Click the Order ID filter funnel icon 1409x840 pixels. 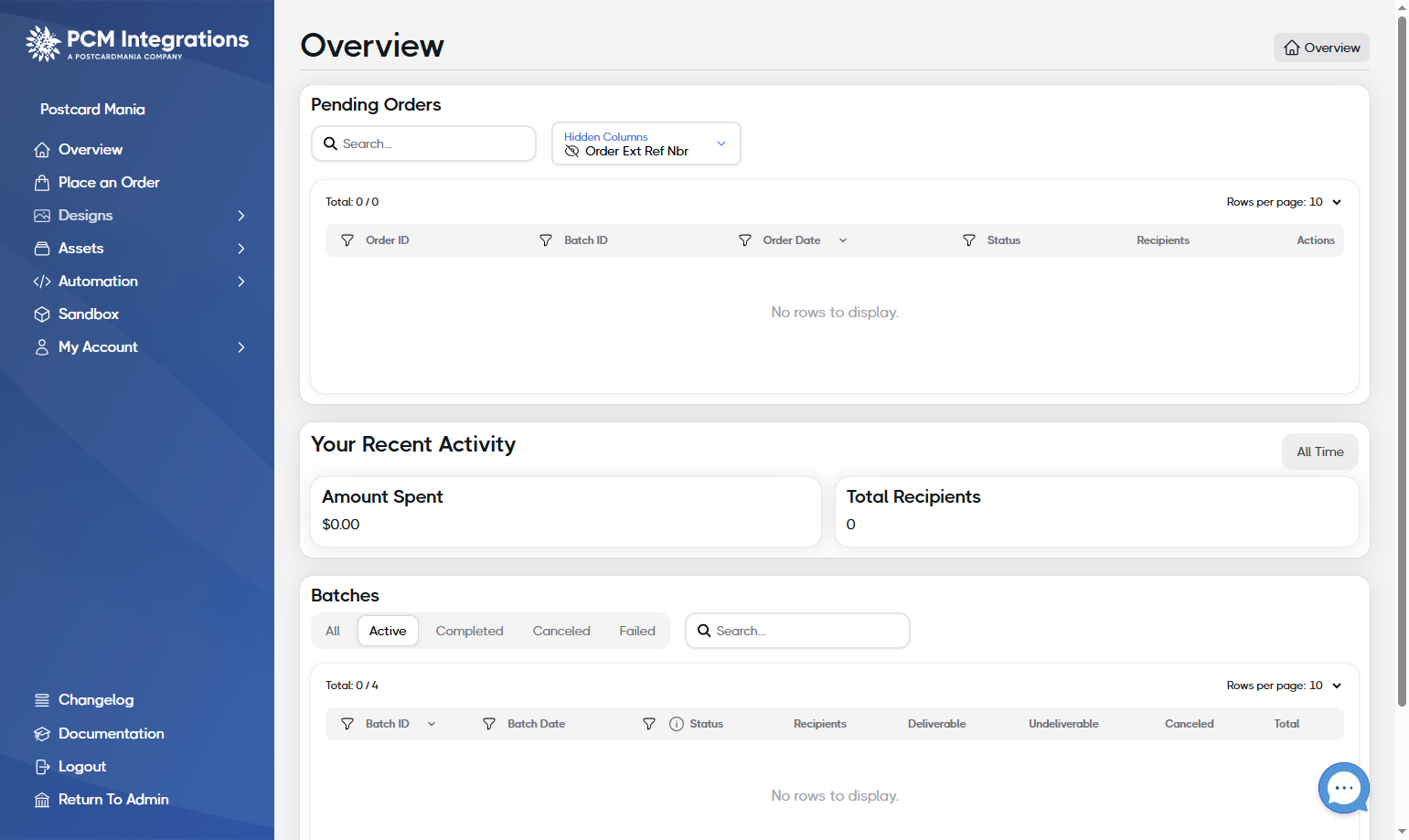click(347, 240)
